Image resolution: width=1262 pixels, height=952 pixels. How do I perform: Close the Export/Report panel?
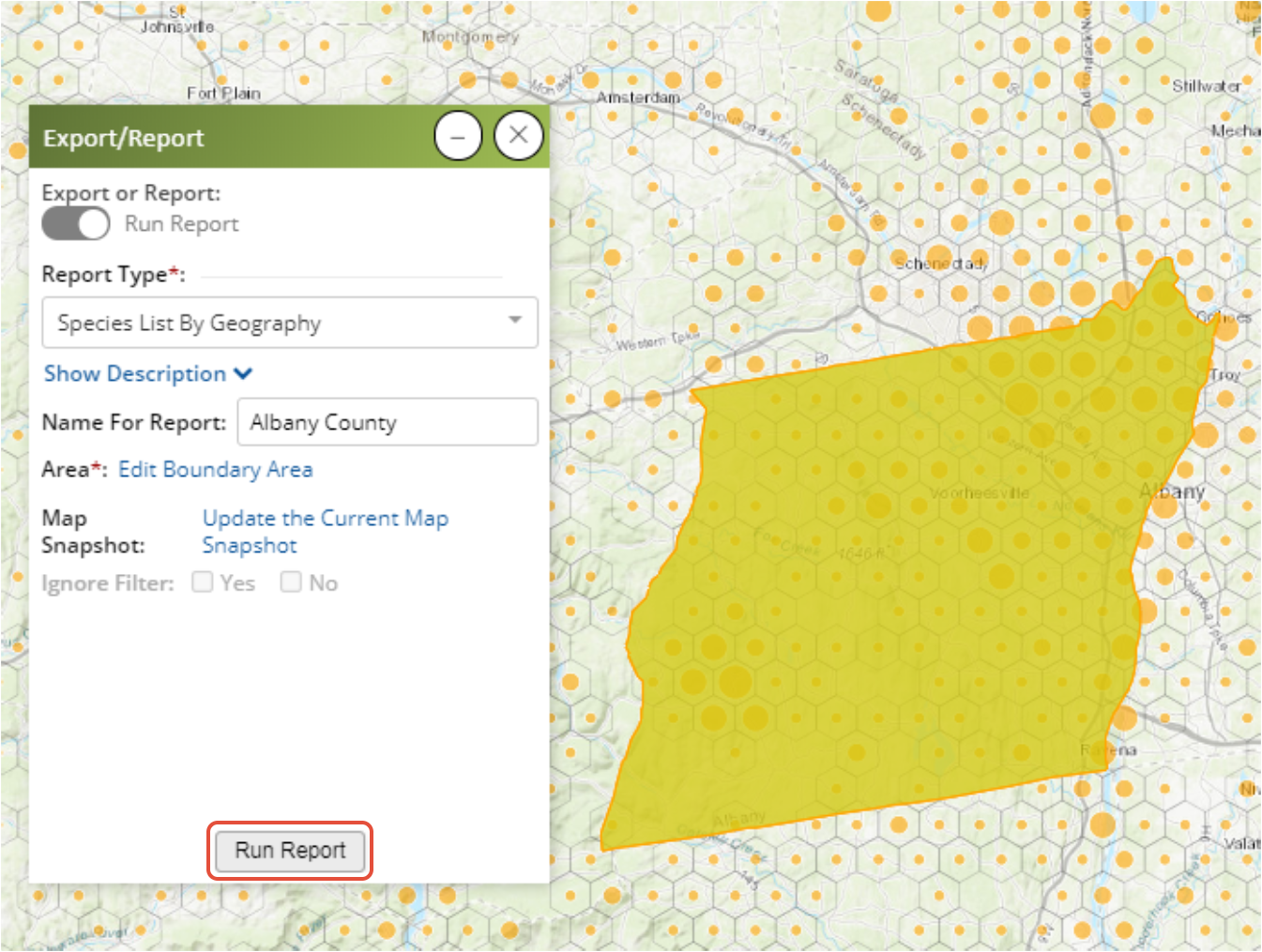(519, 136)
